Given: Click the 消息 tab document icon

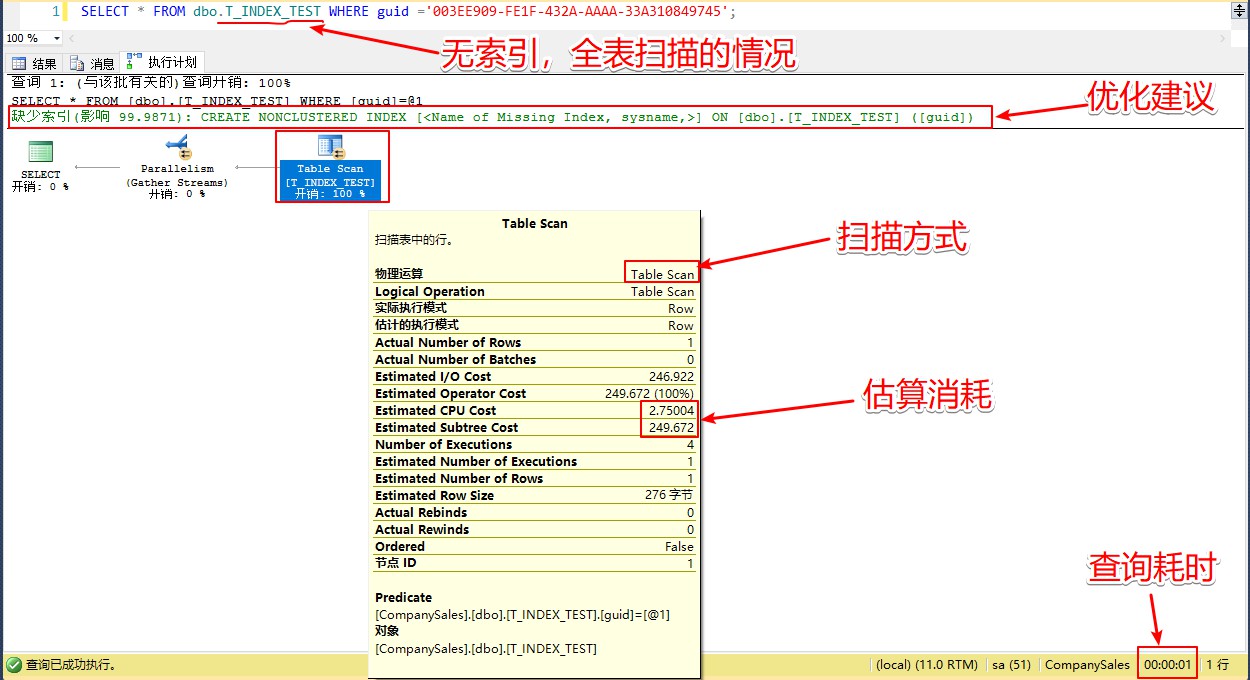Looking at the screenshot, I should (x=77, y=63).
